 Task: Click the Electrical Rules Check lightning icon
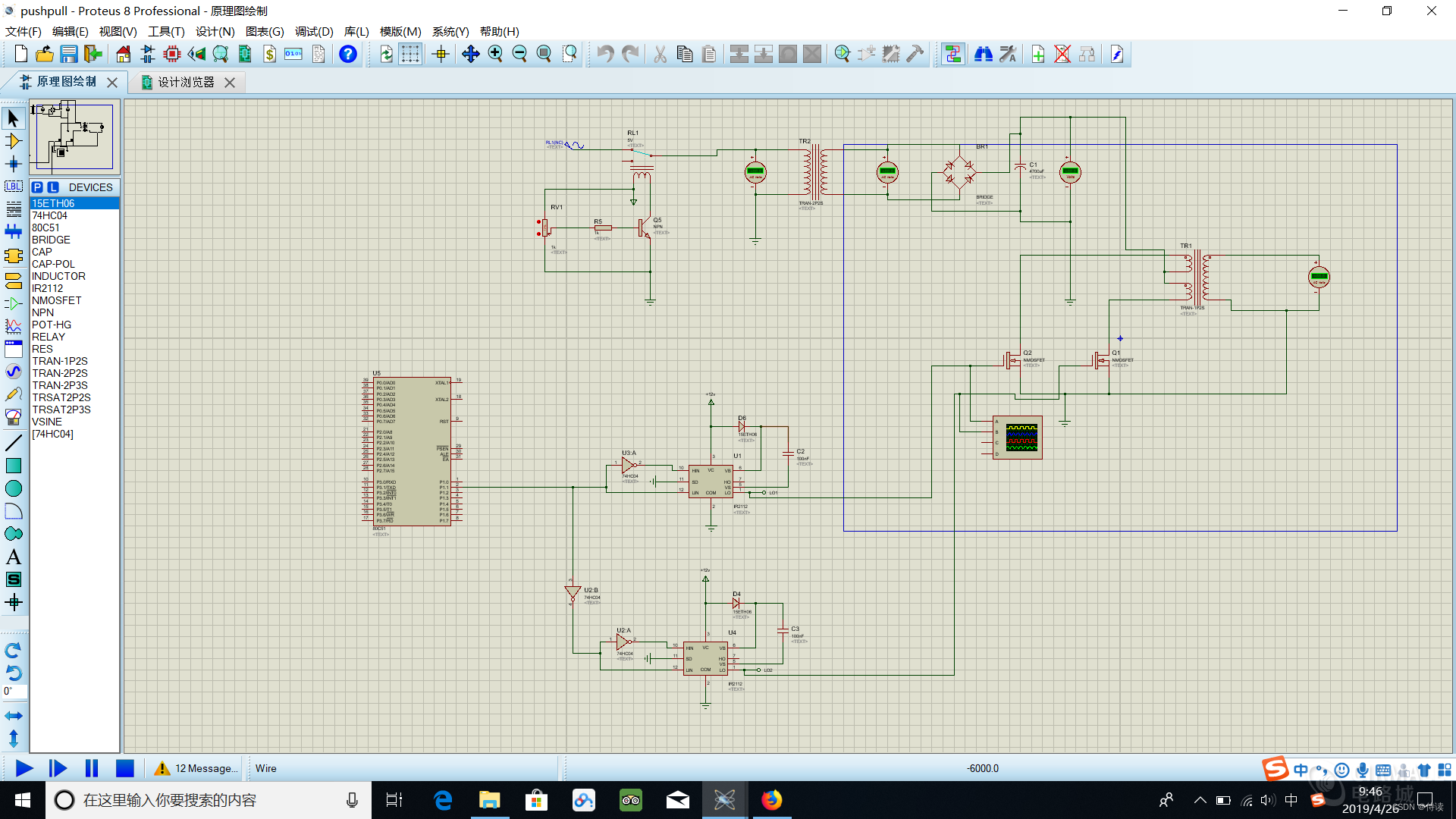(1117, 54)
